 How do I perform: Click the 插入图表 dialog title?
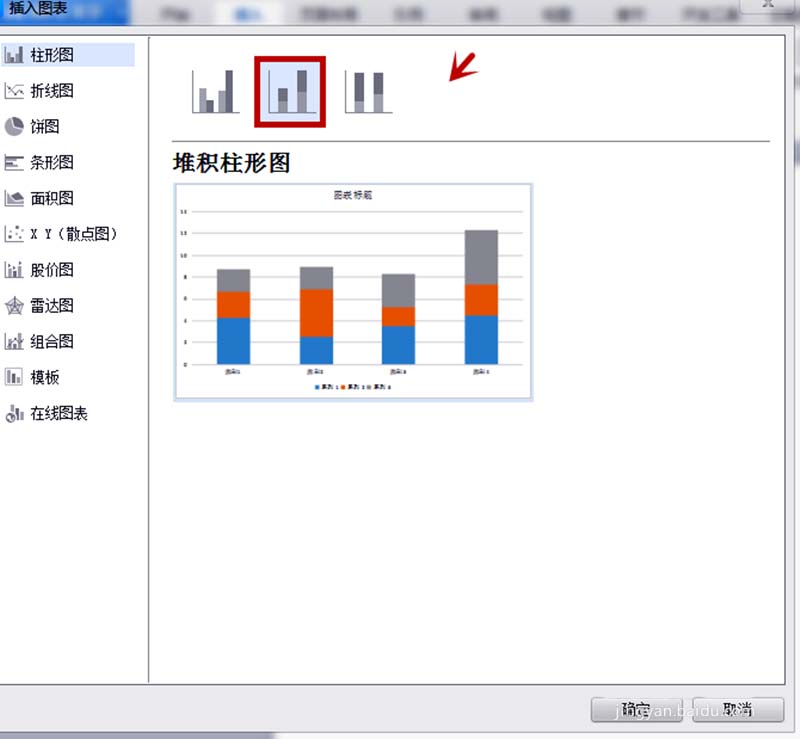(x=38, y=8)
